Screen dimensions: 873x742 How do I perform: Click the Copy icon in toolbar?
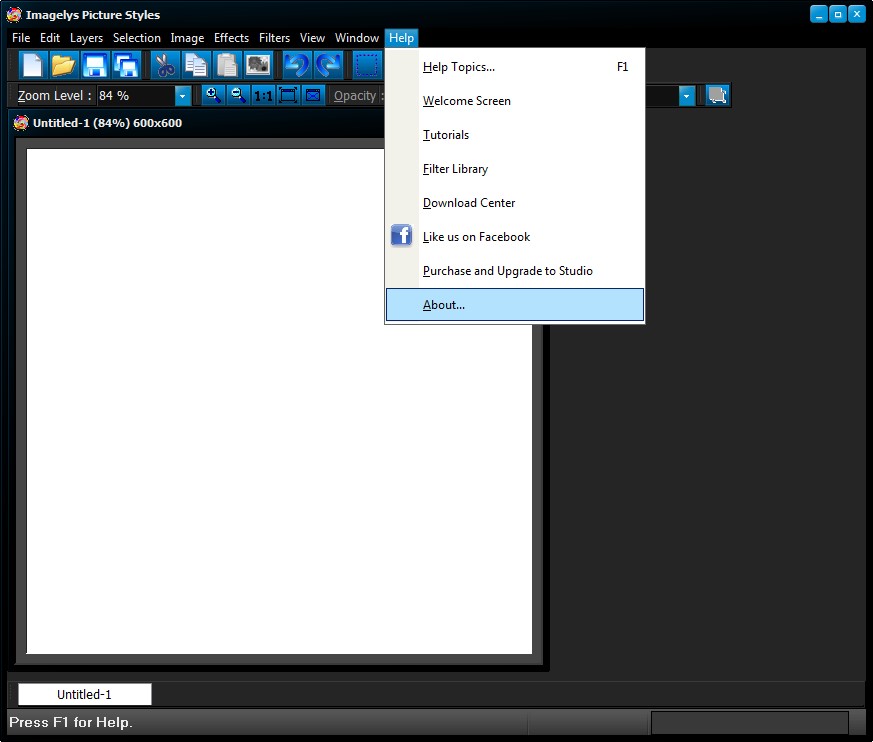point(195,66)
